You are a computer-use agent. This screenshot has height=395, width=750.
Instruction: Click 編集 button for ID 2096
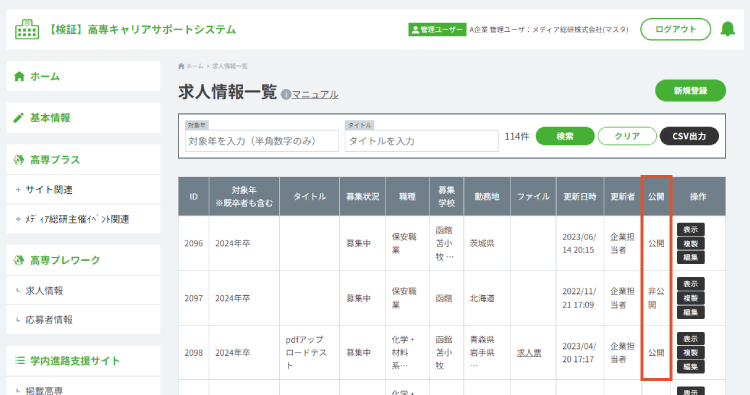click(x=691, y=257)
